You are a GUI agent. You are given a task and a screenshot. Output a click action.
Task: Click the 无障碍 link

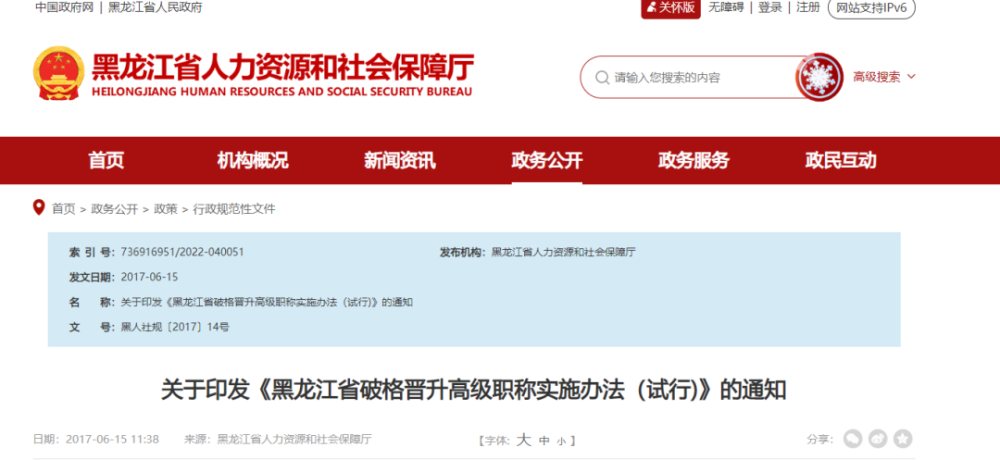pos(726,8)
